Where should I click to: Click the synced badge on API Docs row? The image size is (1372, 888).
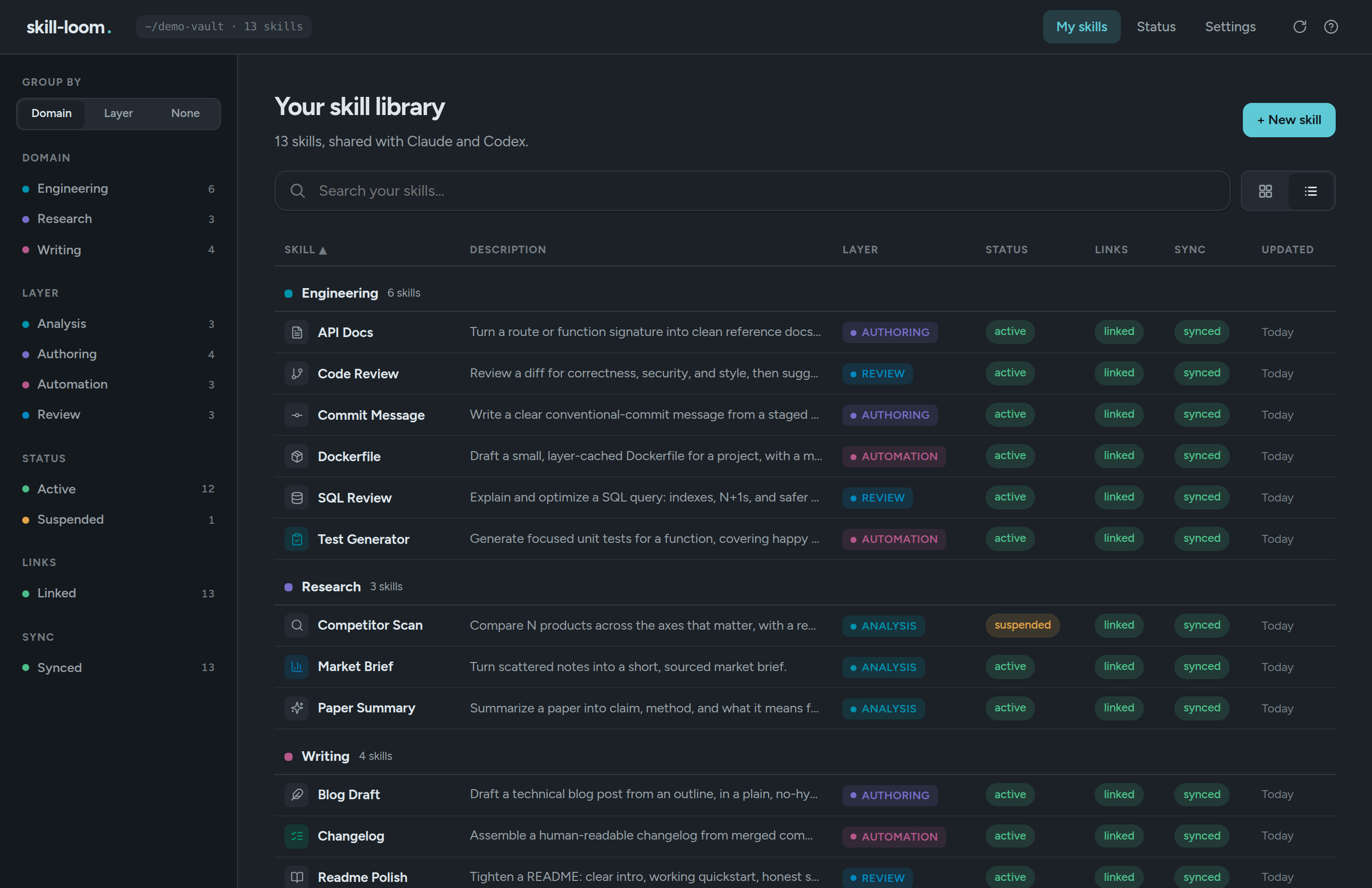(x=1202, y=331)
